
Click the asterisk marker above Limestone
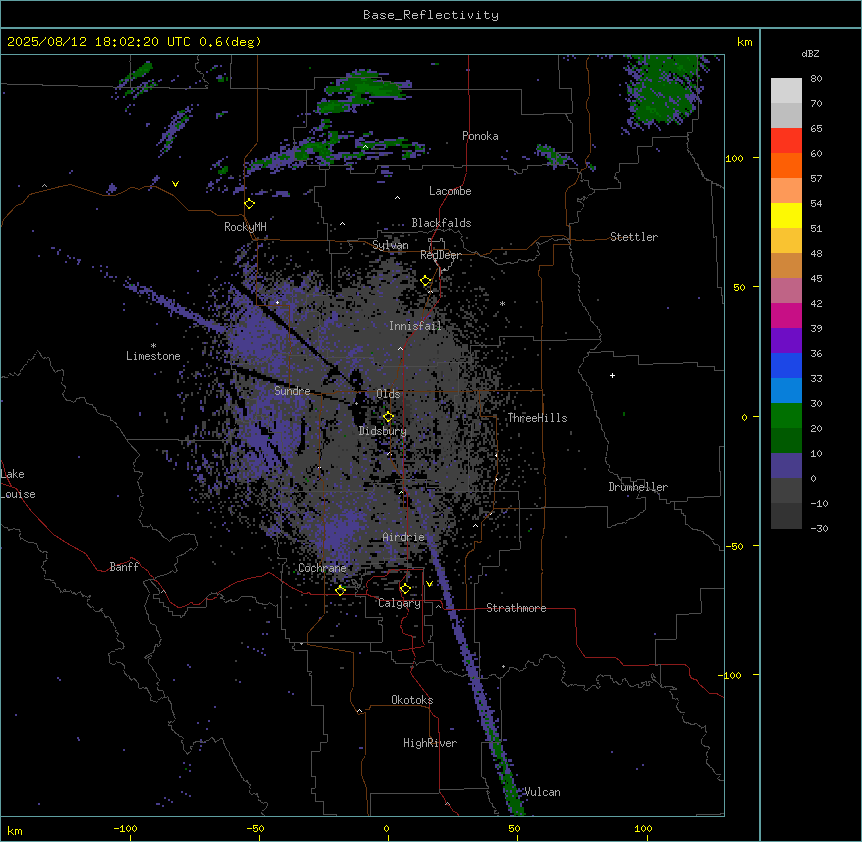pyautogui.click(x=153, y=346)
